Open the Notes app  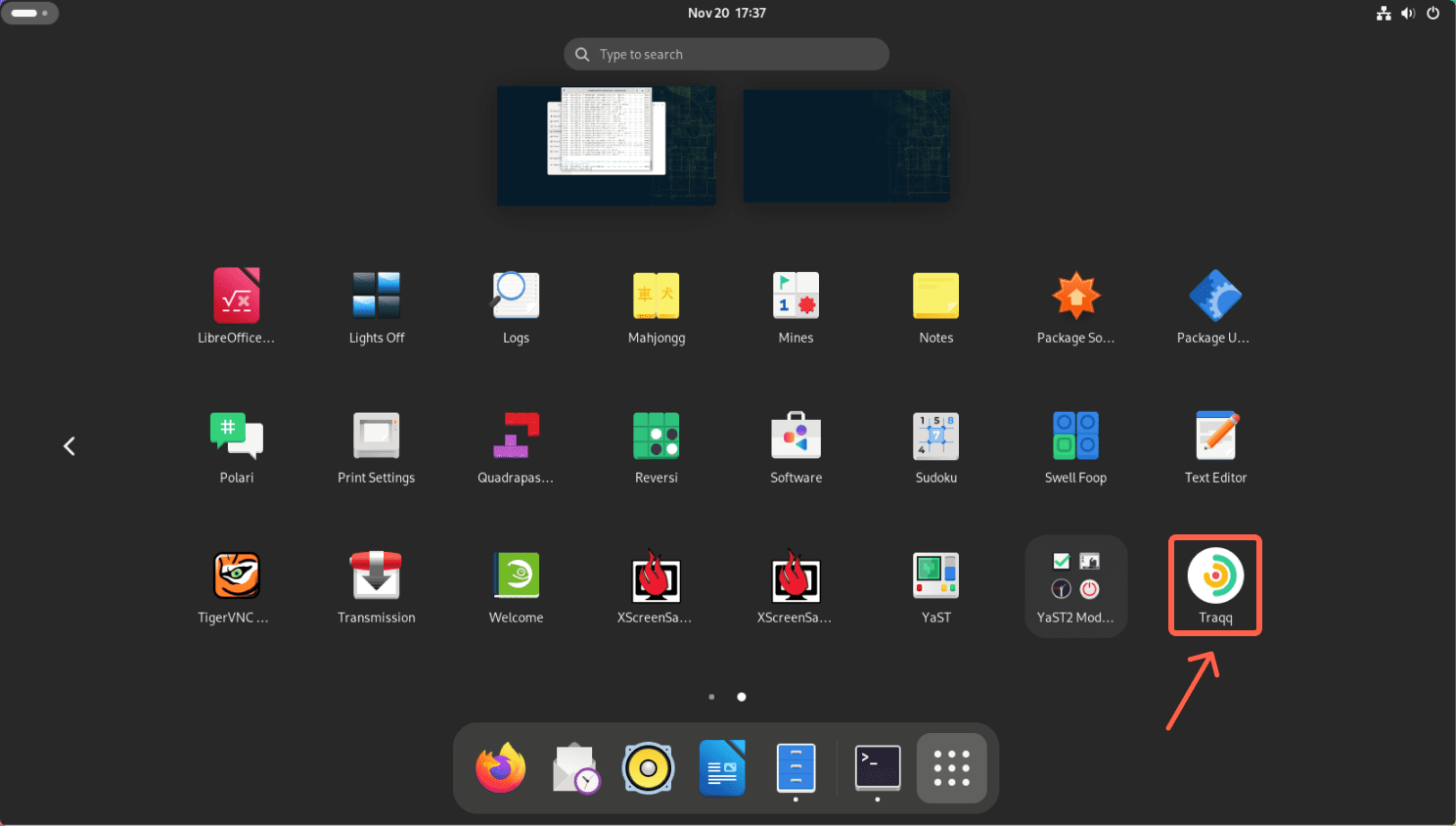[x=936, y=296]
